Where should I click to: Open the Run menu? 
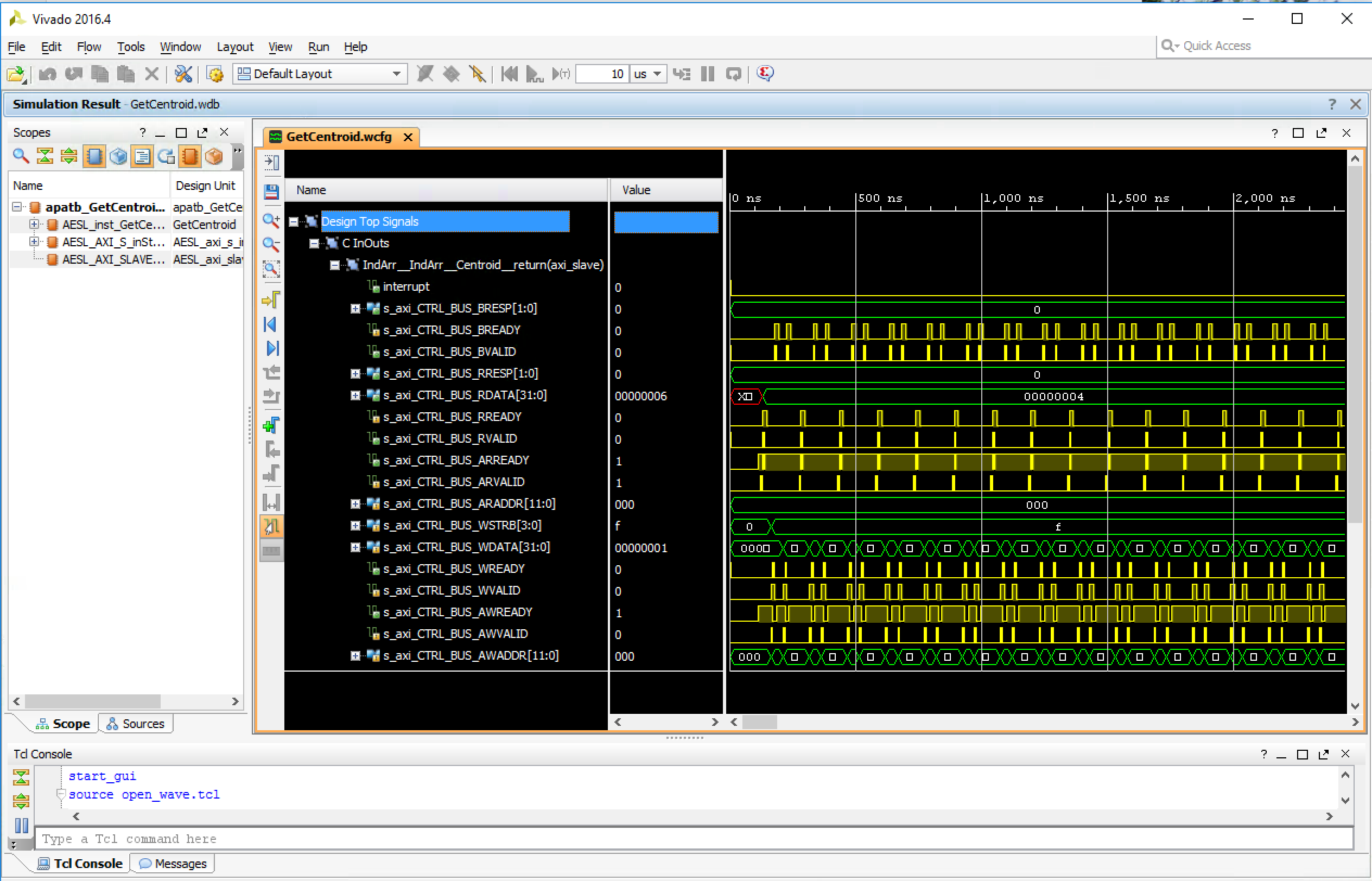[x=318, y=47]
